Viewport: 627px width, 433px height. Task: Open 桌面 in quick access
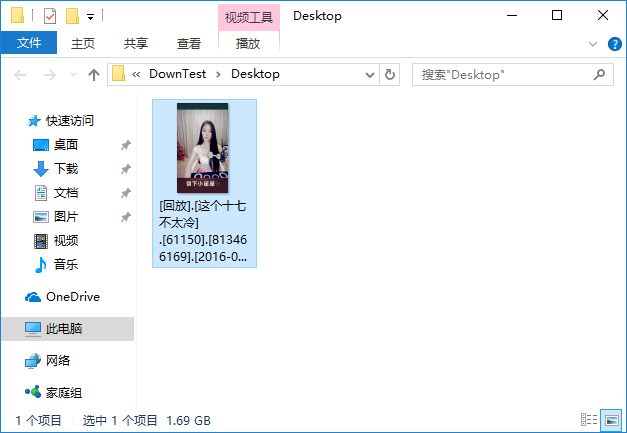click(56, 145)
